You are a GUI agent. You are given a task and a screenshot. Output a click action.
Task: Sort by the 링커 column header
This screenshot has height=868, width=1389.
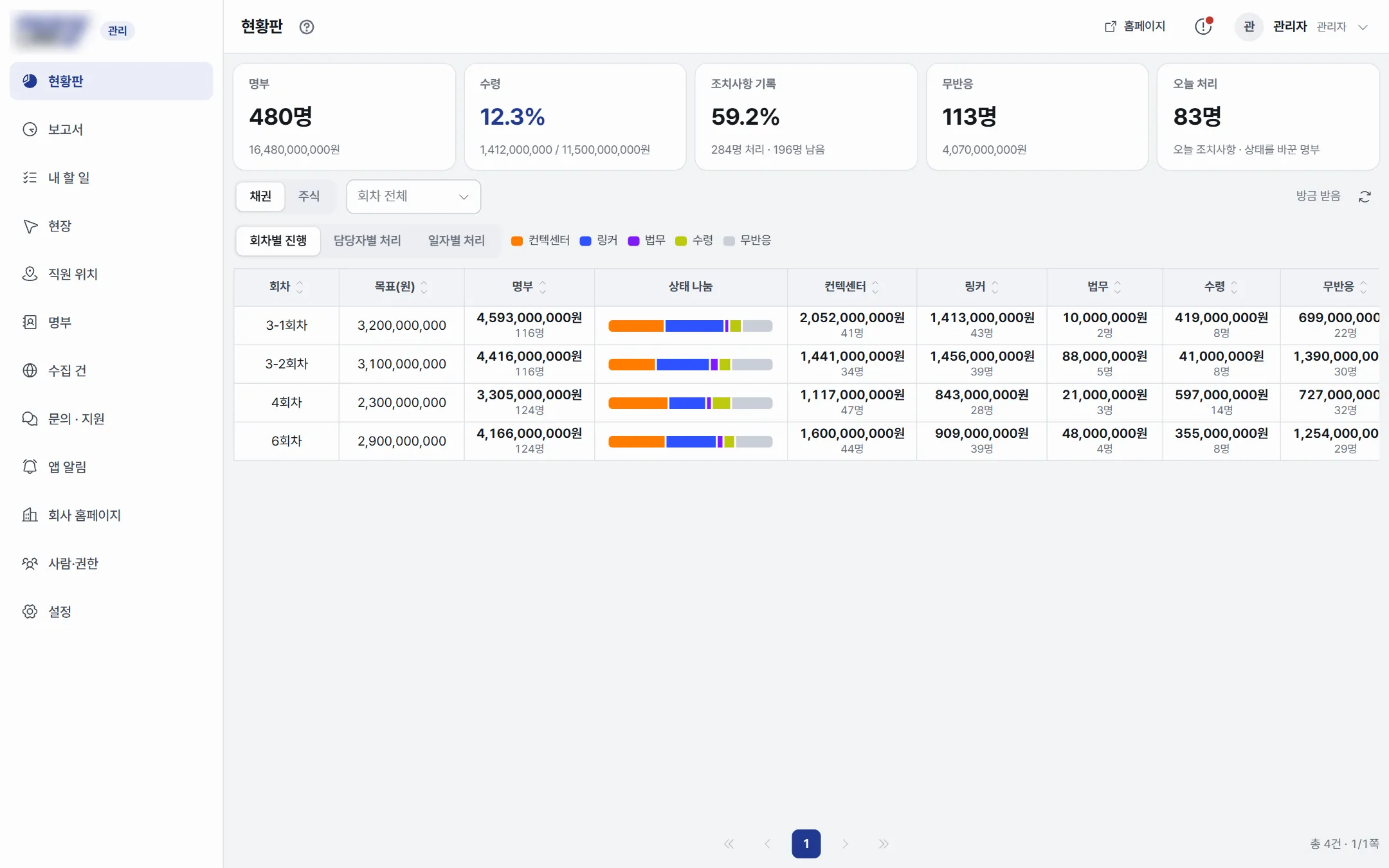[982, 287]
